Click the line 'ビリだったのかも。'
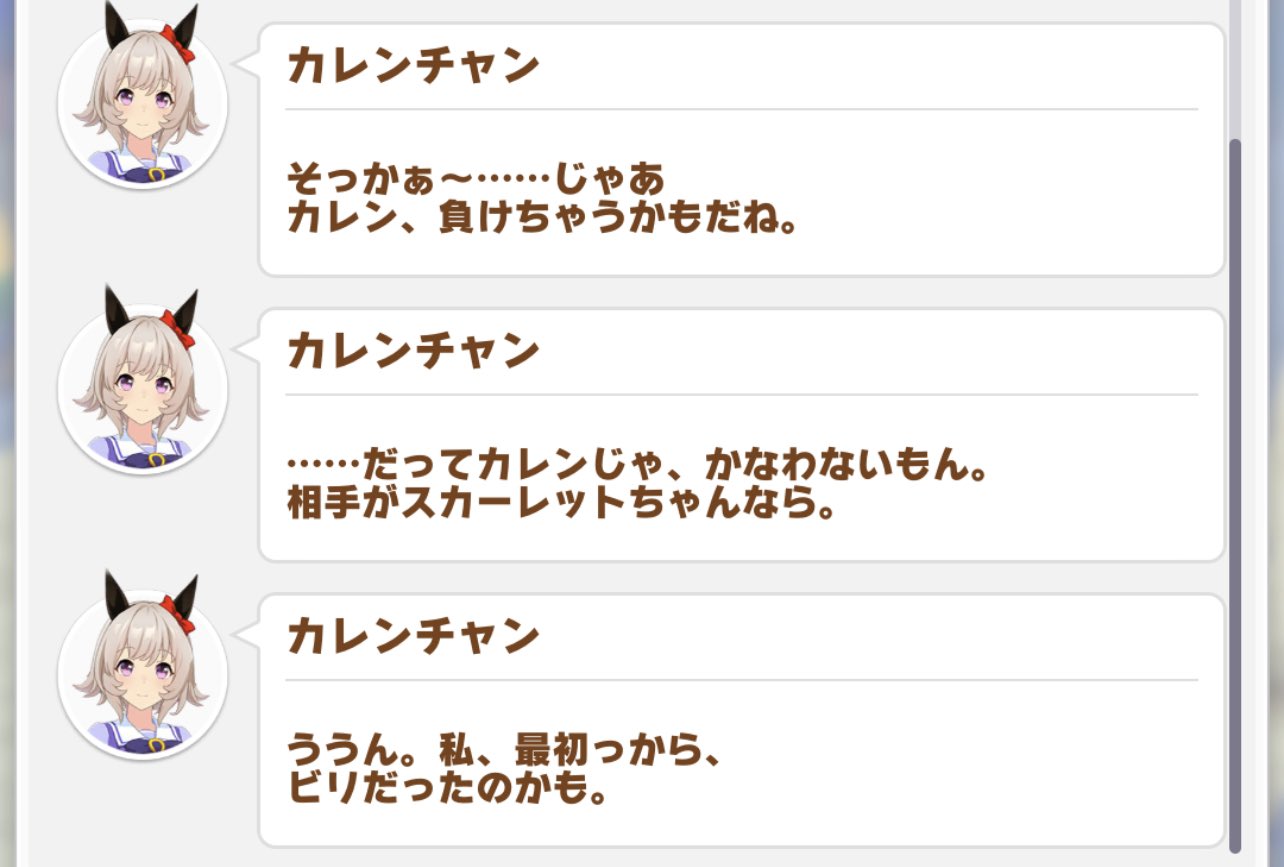 (x=447, y=789)
